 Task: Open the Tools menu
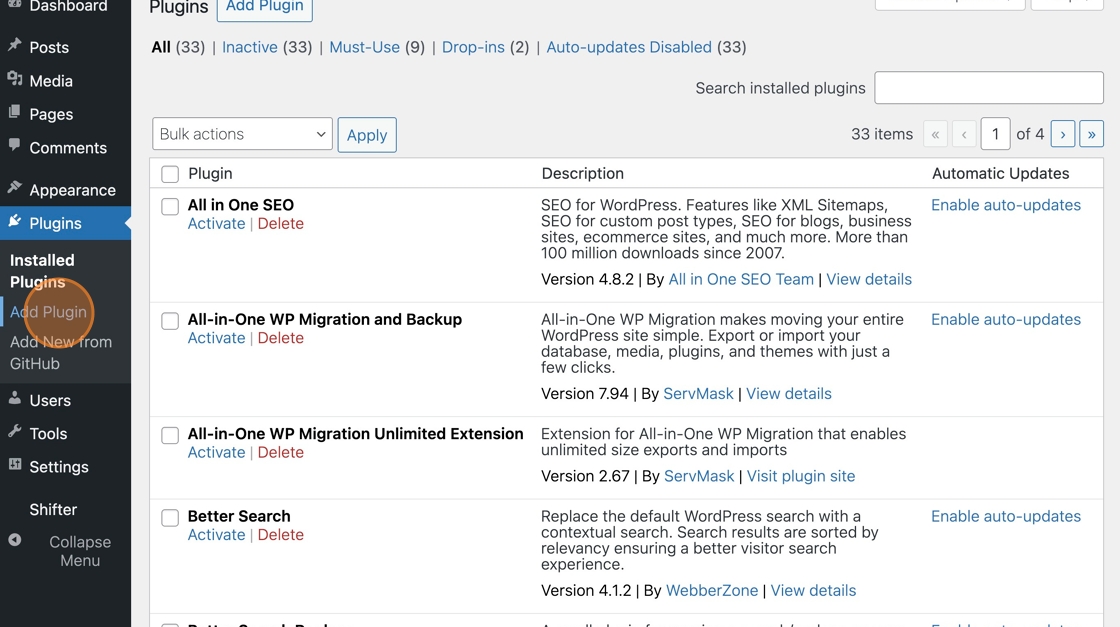(48, 433)
